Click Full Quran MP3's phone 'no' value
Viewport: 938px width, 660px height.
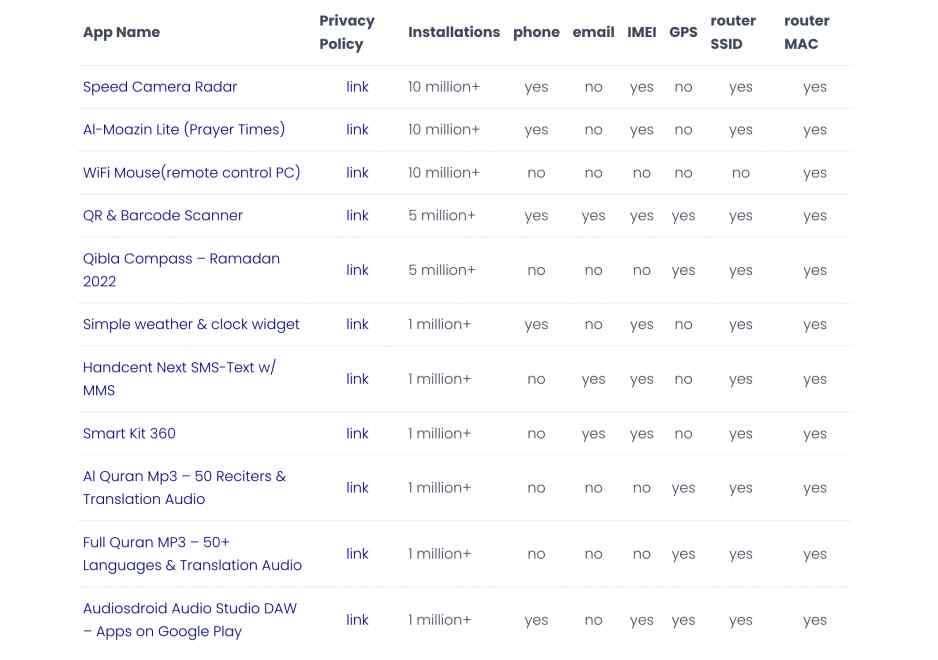tap(537, 555)
